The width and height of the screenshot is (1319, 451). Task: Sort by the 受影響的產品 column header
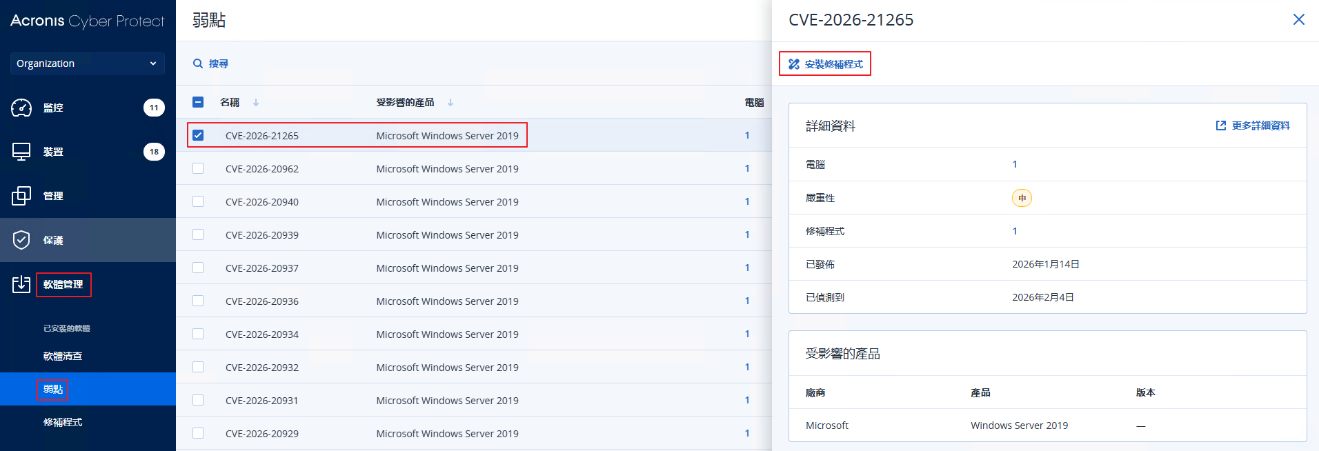coord(407,102)
